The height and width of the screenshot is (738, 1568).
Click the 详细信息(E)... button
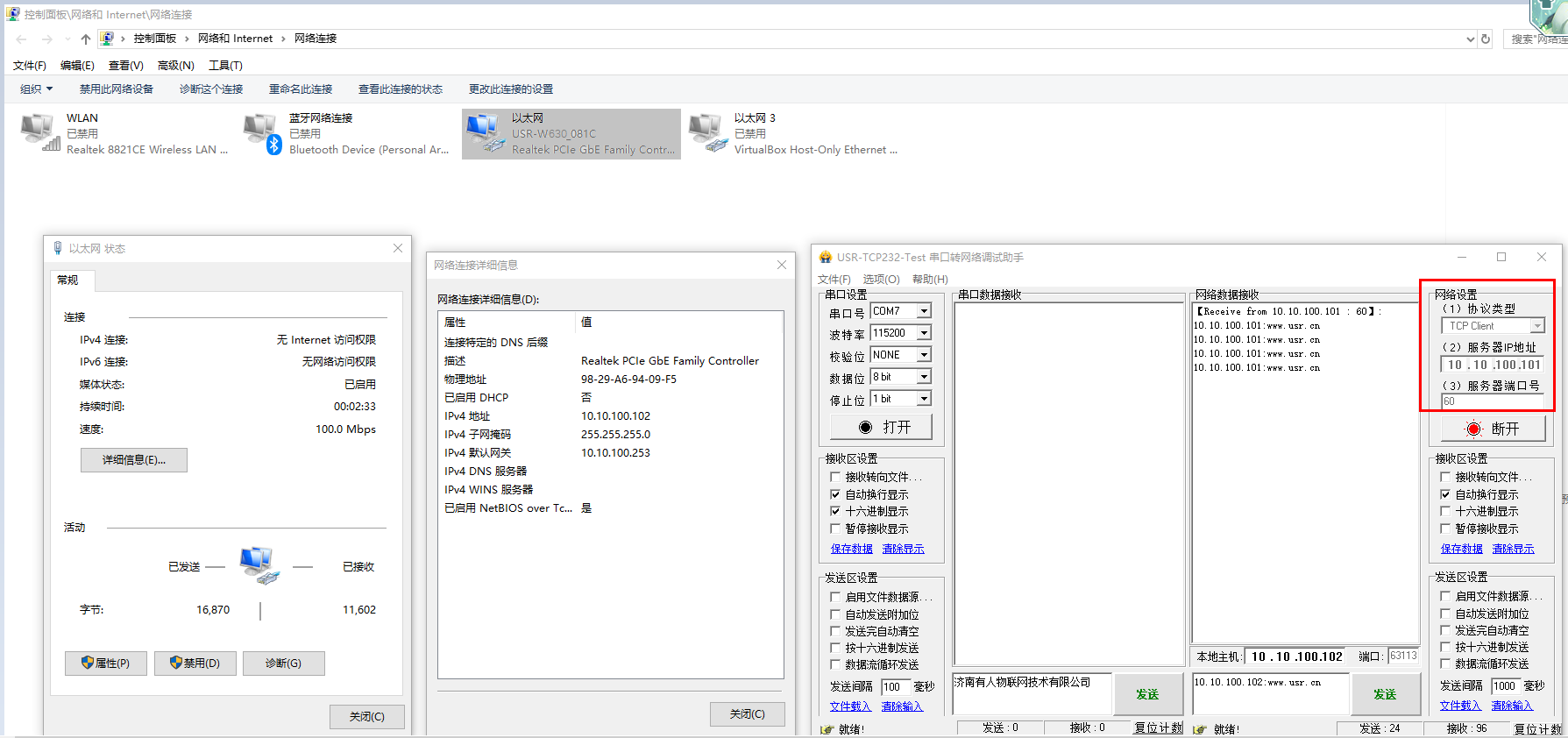click(134, 460)
